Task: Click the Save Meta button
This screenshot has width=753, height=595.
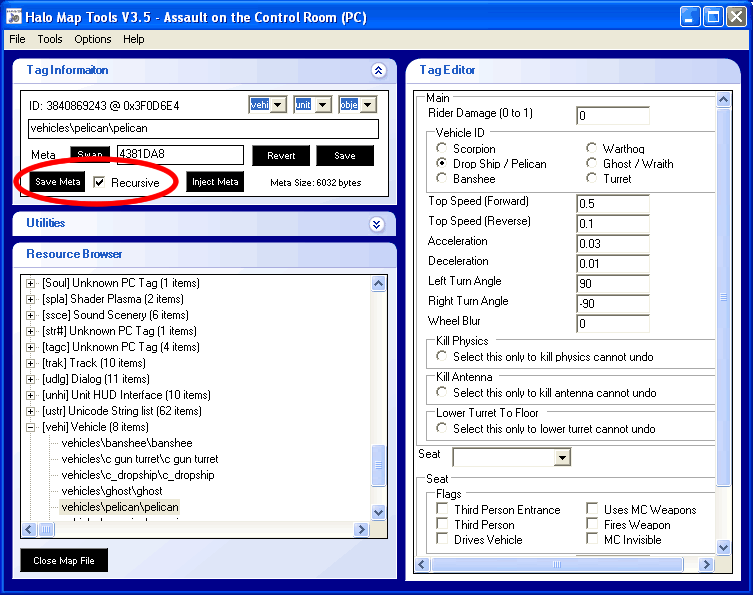Action: pos(57,182)
